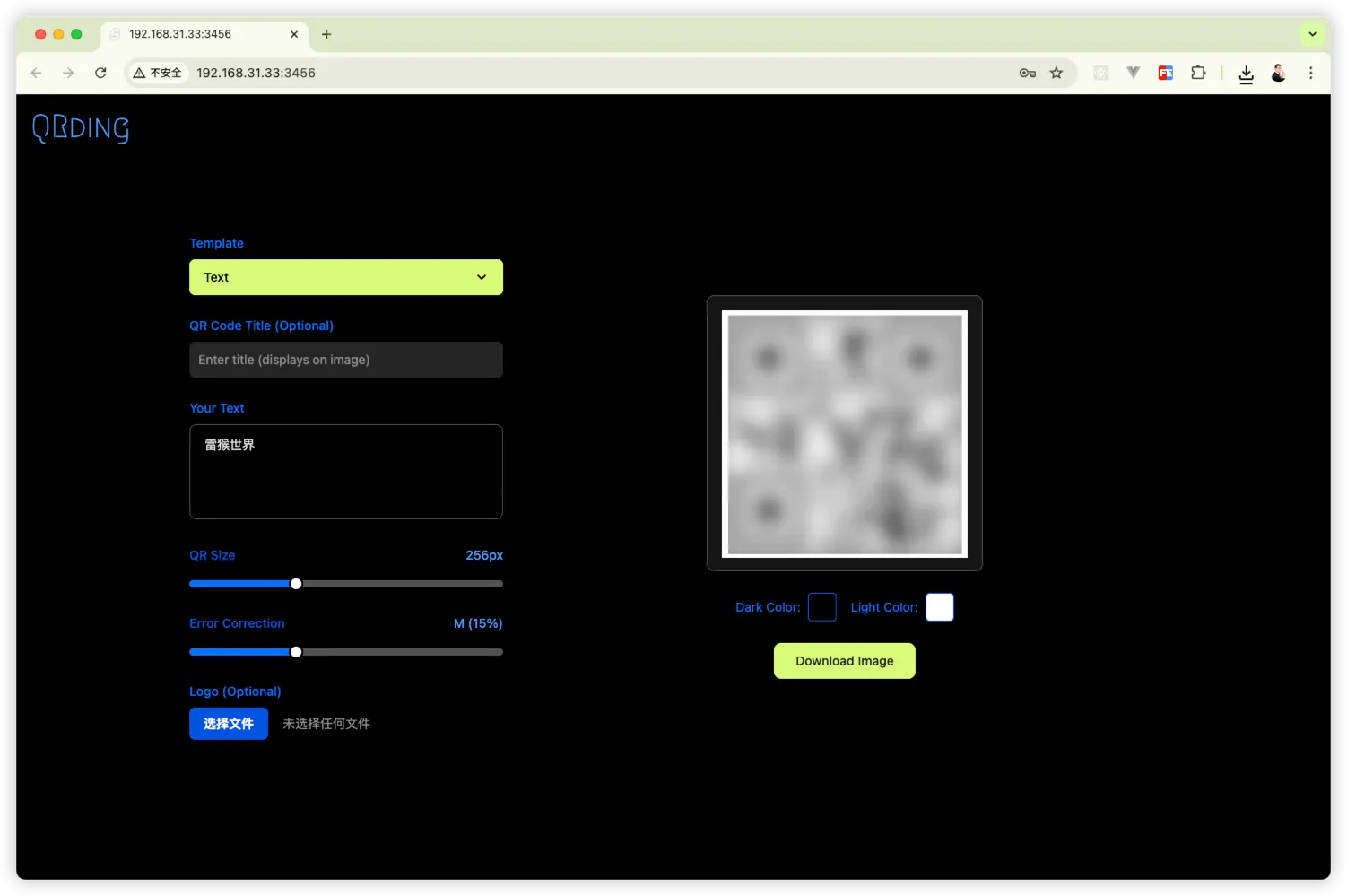This screenshot has width=1347, height=896.
Task: Minimize the browser window with yellow button
Action: click(58, 34)
